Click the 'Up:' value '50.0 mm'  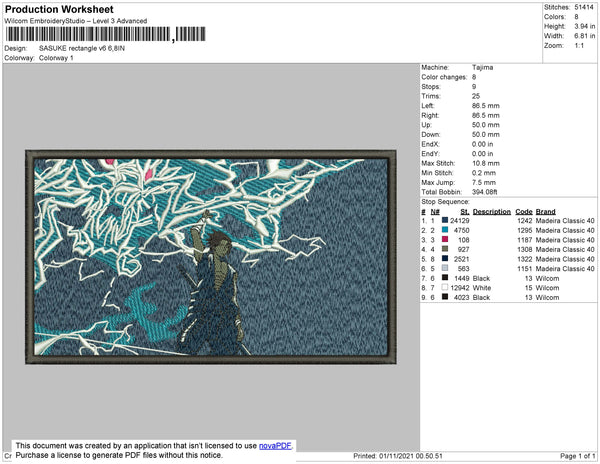486,125
